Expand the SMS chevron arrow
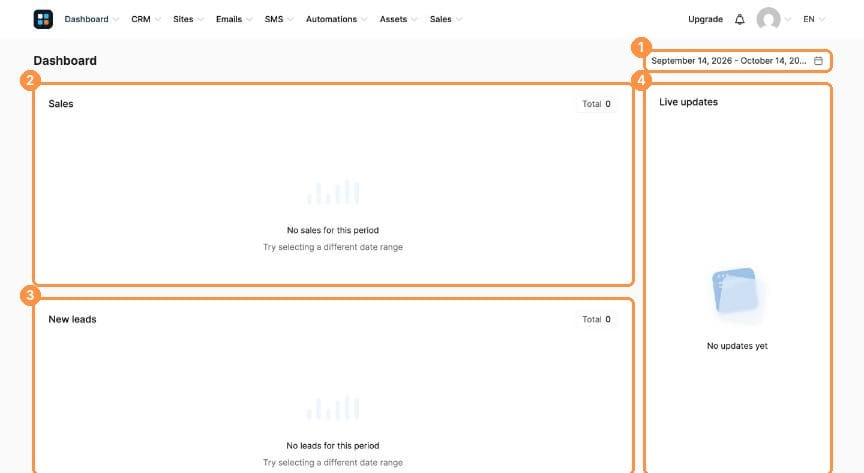 pos(290,20)
